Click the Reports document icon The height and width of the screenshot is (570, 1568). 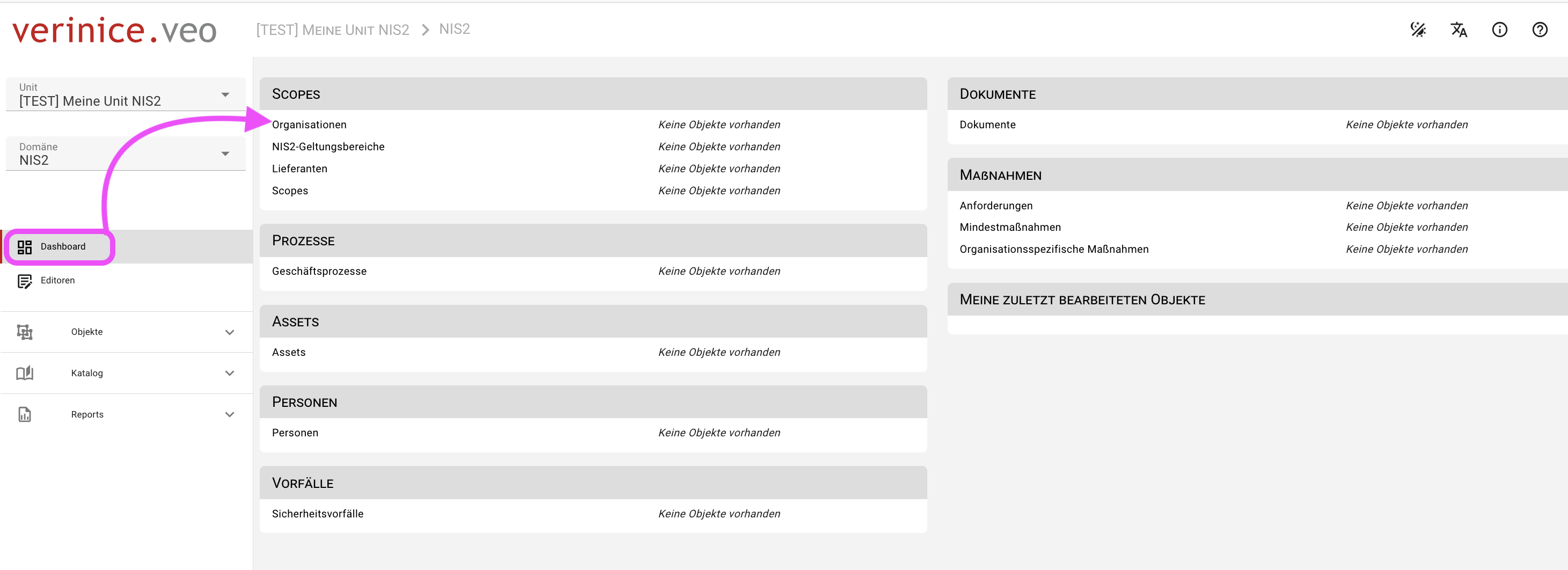[24, 415]
